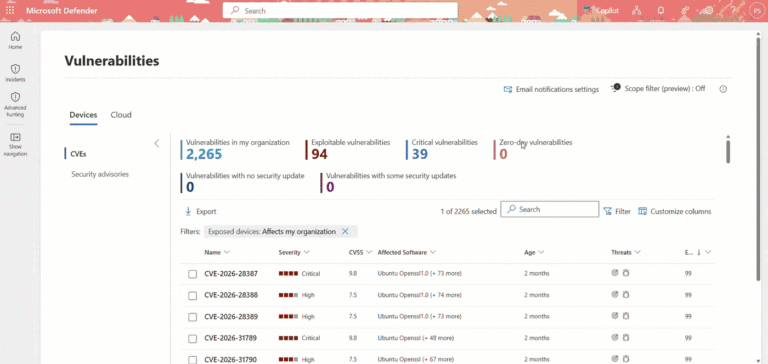This screenshot has height=364, width=768.
Task: Click the Exploitable vulnerabilities 94 card
Action: coord(348,149)
